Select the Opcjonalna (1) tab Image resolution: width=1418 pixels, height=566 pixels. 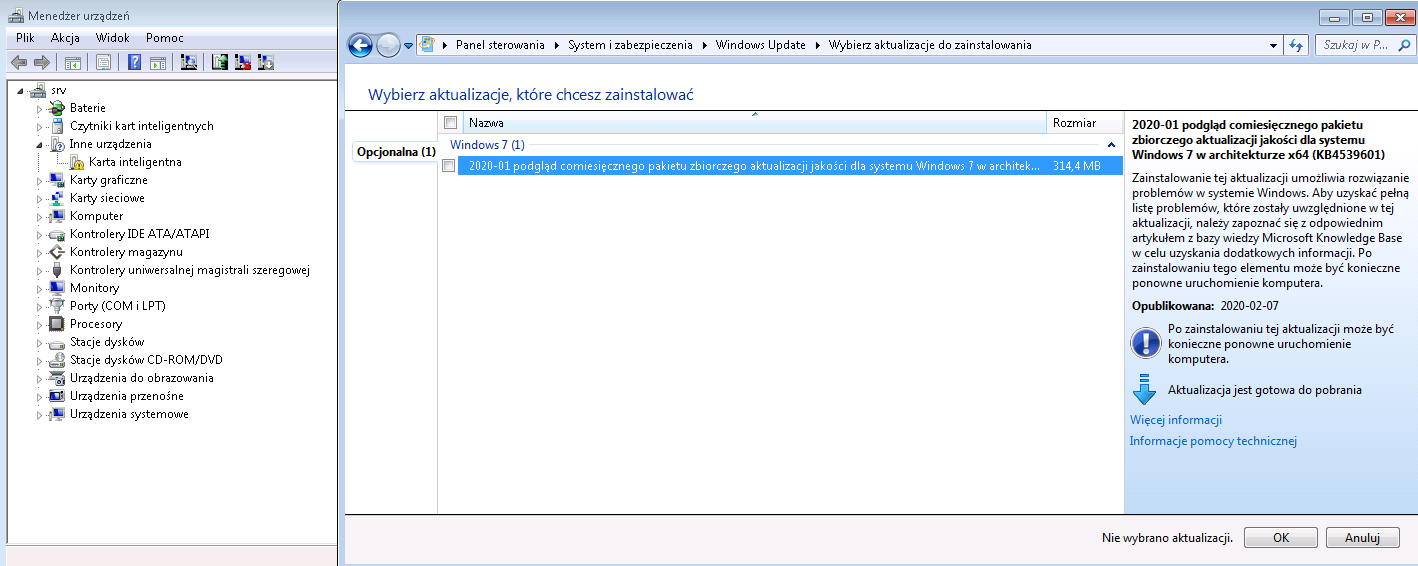click(395, 152)
